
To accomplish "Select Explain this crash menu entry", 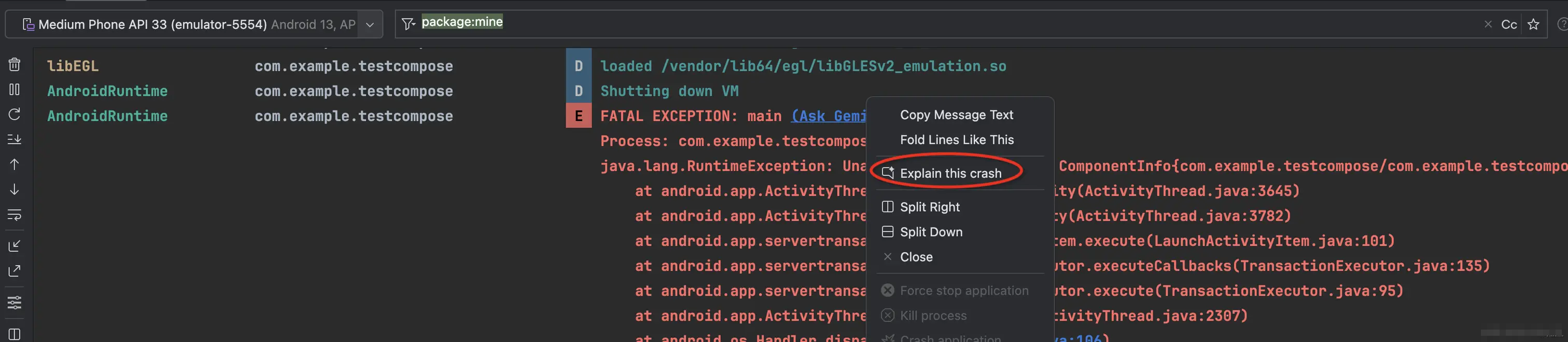I will pos(960,174).
